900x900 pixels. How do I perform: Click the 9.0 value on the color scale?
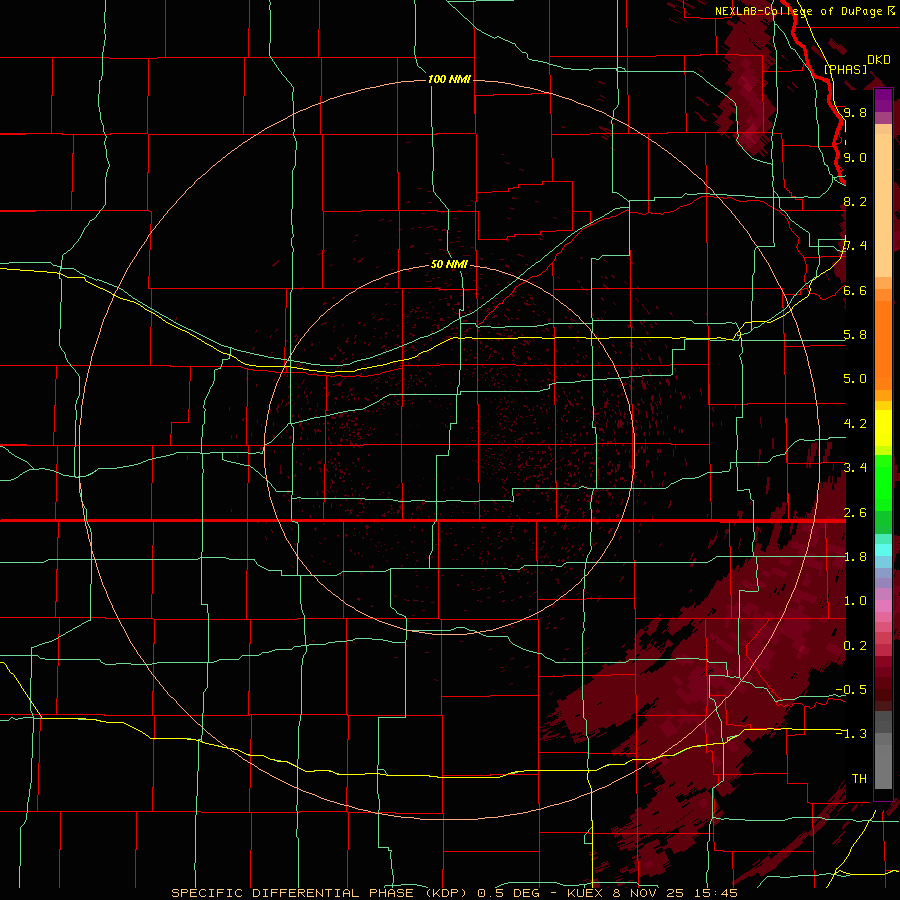click(x=855, y=157)
